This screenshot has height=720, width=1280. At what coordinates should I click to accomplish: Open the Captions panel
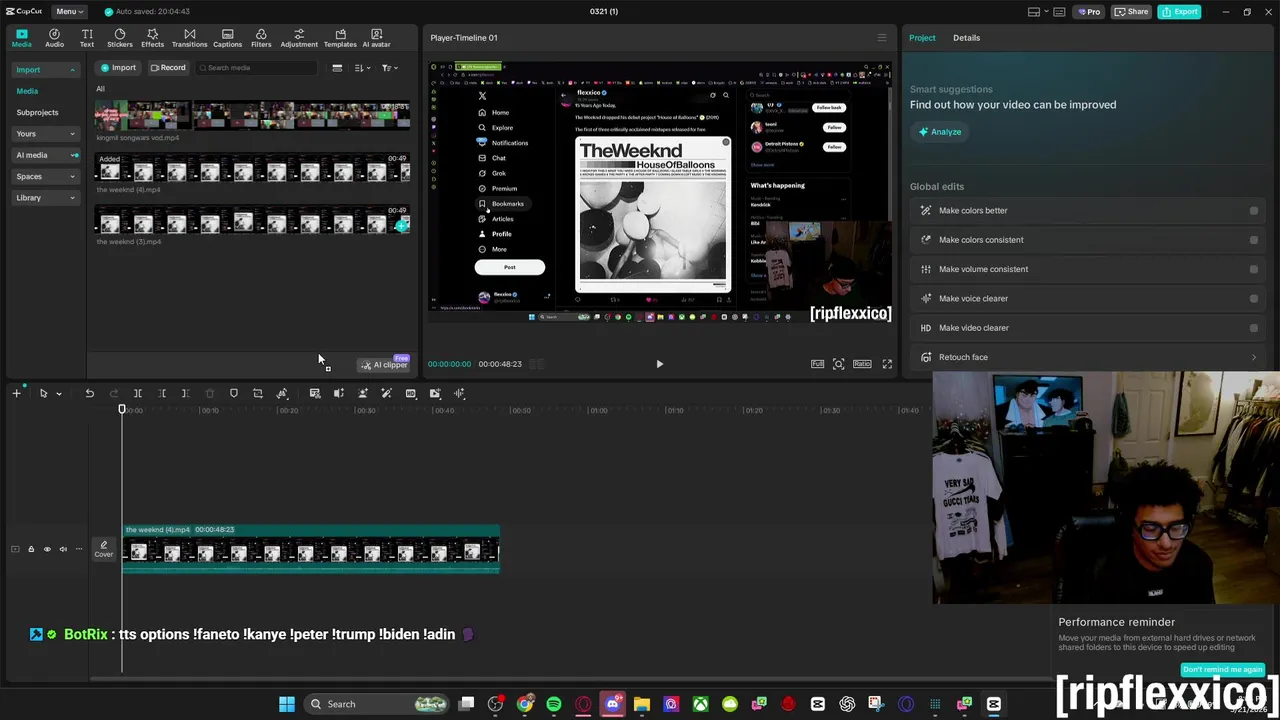tap(227, 38)
